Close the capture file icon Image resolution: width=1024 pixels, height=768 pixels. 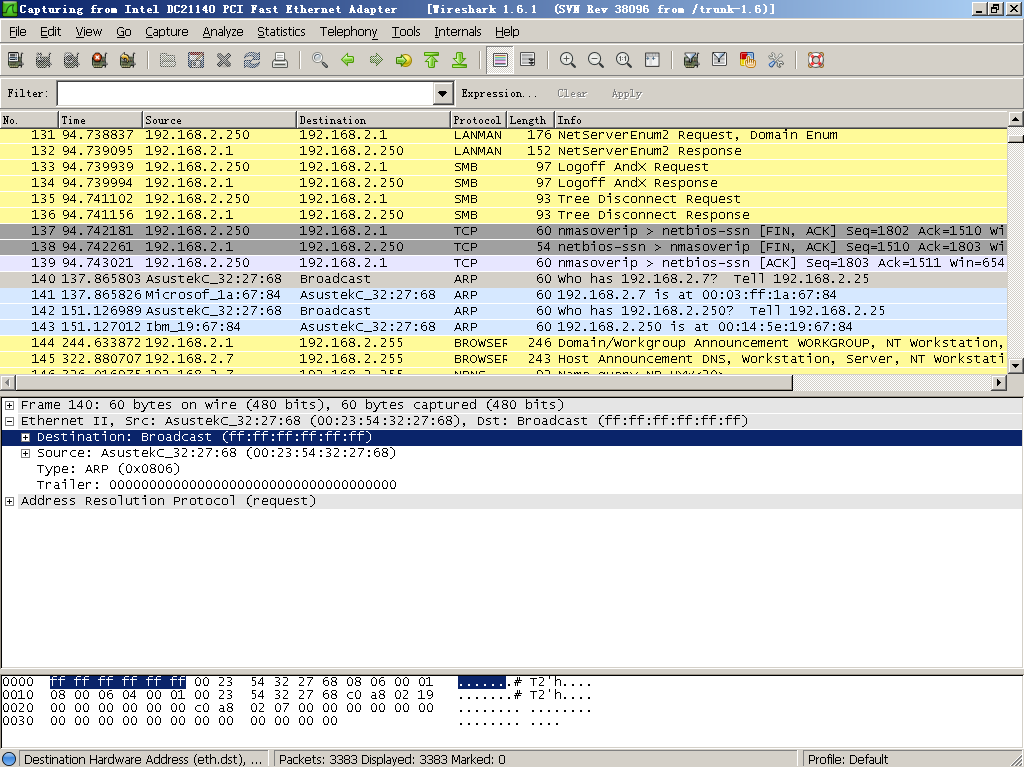pos(224,61)
